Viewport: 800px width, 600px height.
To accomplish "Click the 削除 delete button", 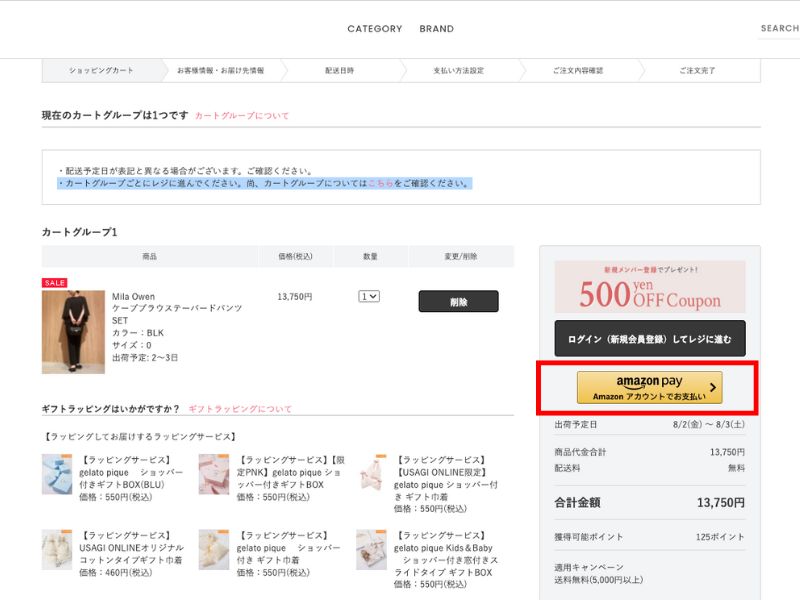I will 458,301.
